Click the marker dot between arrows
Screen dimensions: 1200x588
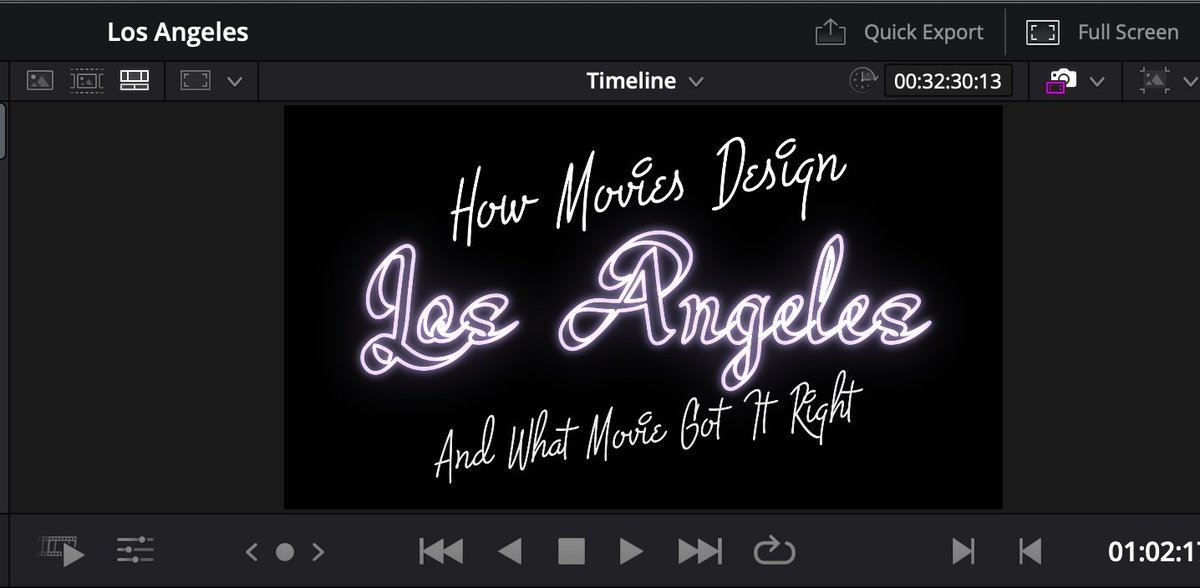coord(285,550)
